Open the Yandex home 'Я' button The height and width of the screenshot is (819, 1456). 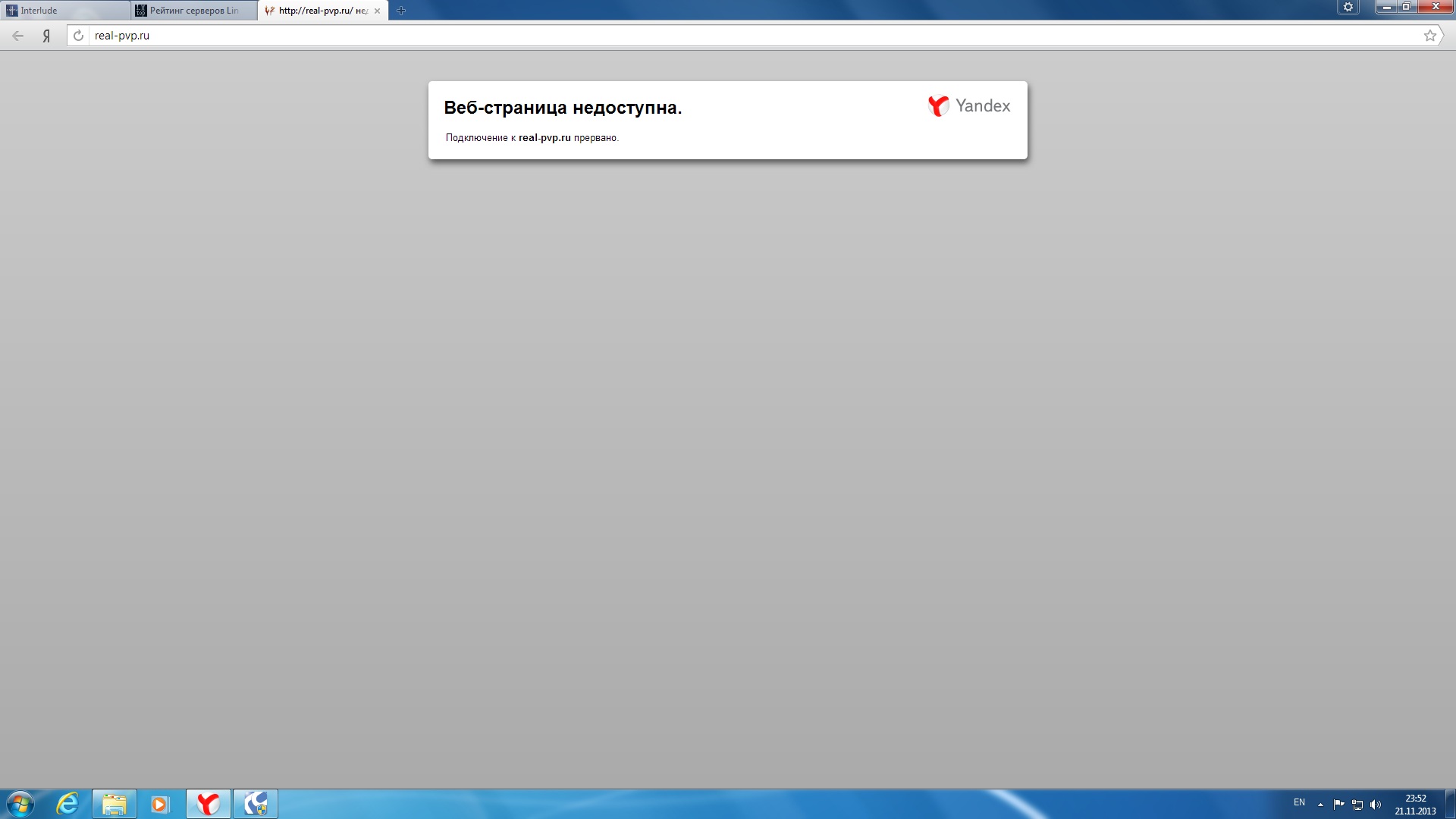(x=46, y=36)
